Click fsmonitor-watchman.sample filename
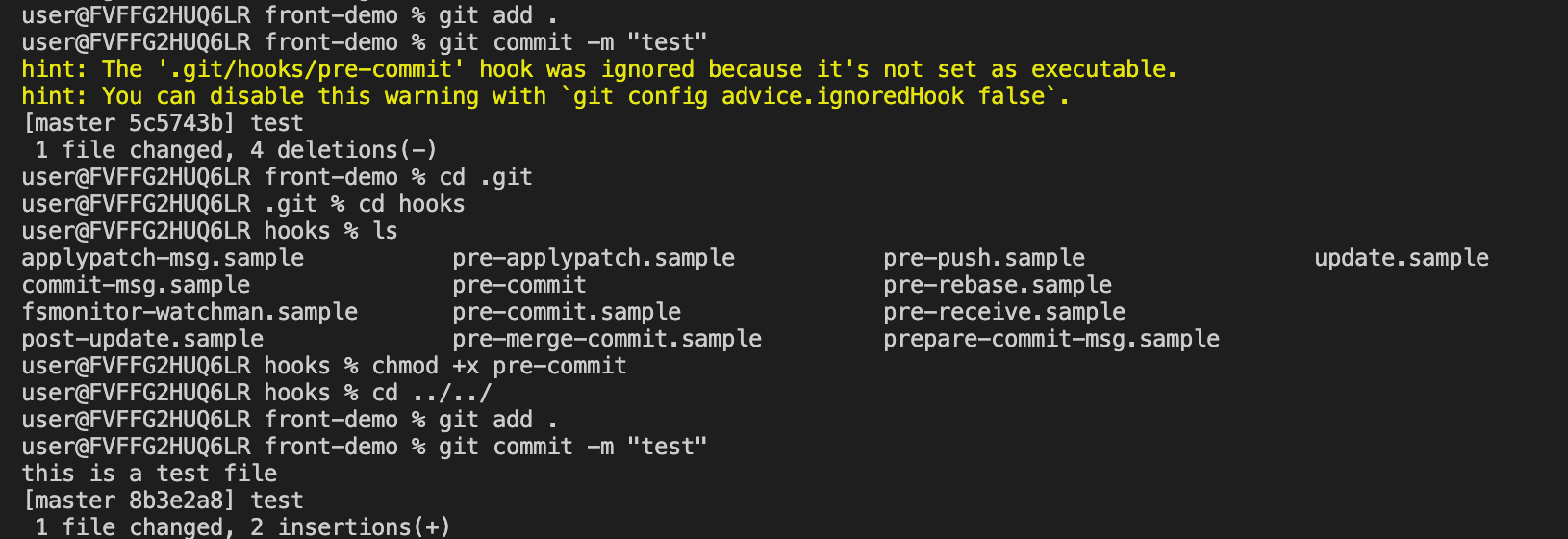This screenshot has width=1568, height=539. coord(190,312)
